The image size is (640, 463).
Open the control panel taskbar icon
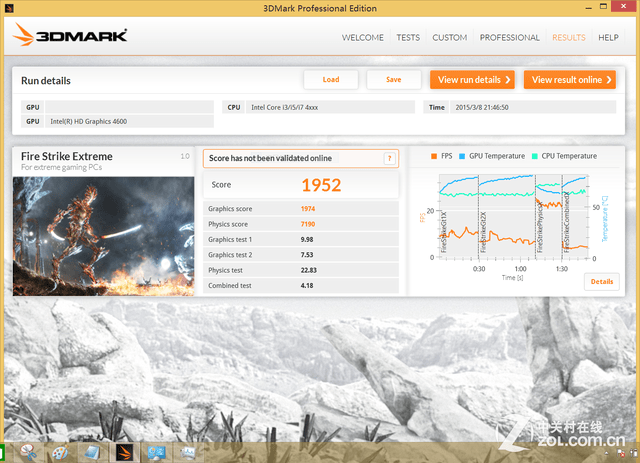pos(156,452)
